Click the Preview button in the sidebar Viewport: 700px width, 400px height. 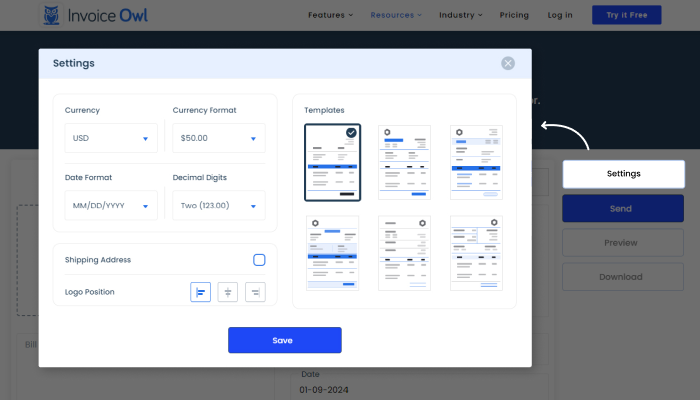click(623, 243)
